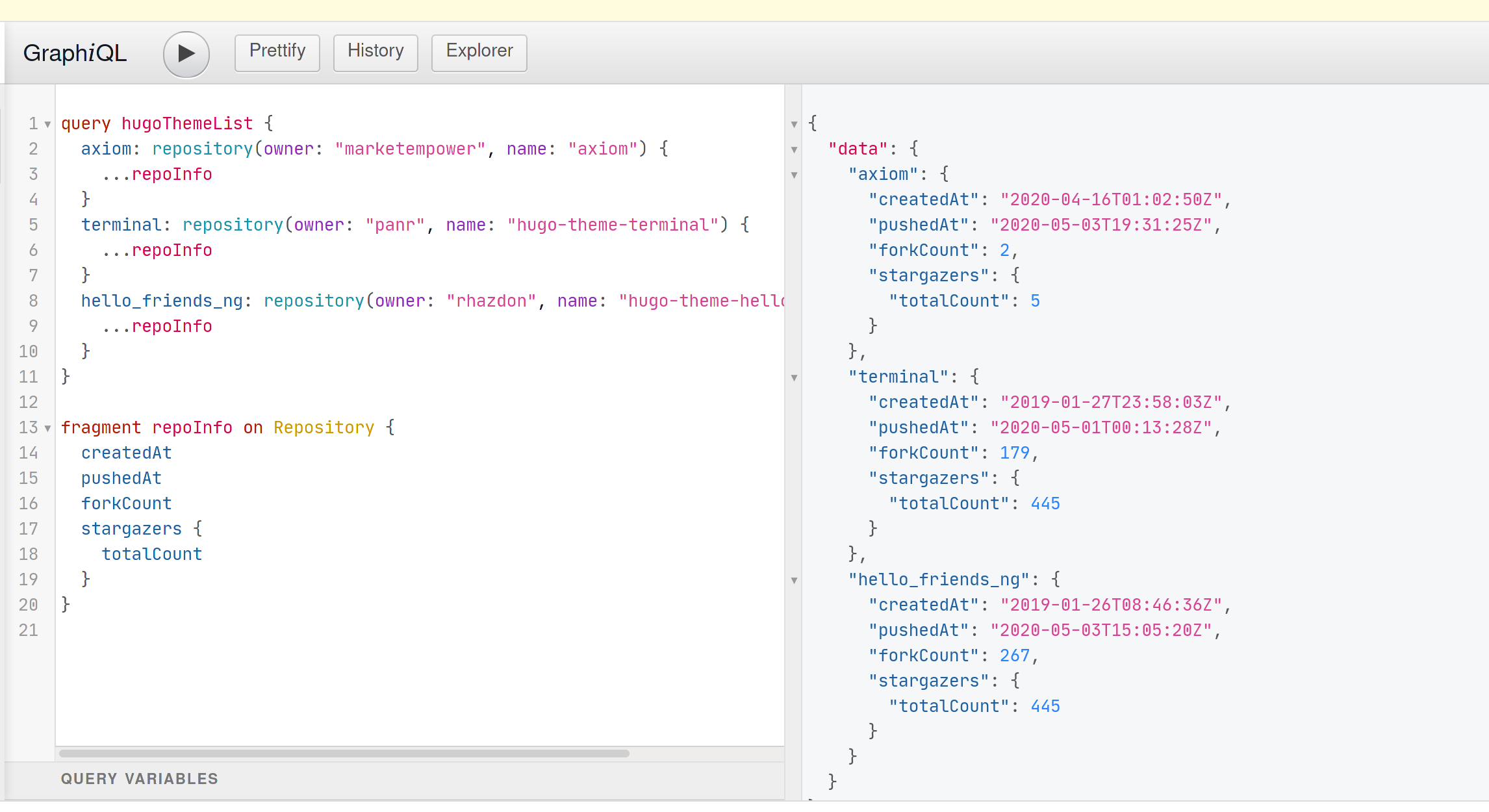1489x812 pixels.
Task: Click the hello_friends_ng forkCount value 267
Action: (1015, 655)
